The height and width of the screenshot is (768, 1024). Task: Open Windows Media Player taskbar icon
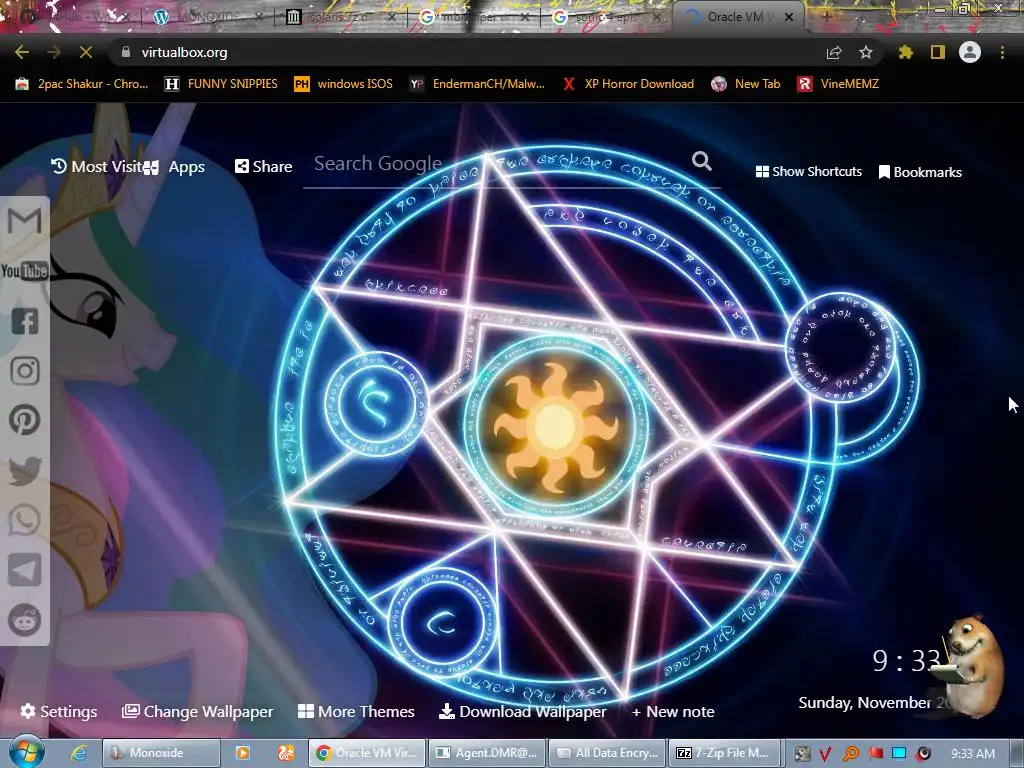point(242,753)
